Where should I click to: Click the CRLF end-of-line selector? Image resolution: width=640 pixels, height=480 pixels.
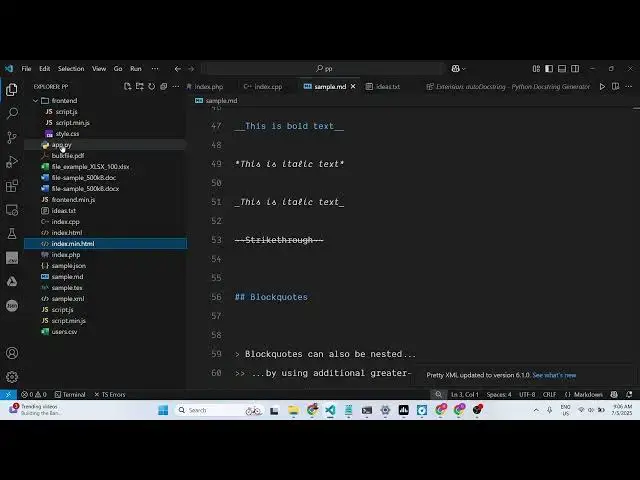(549, 394)
